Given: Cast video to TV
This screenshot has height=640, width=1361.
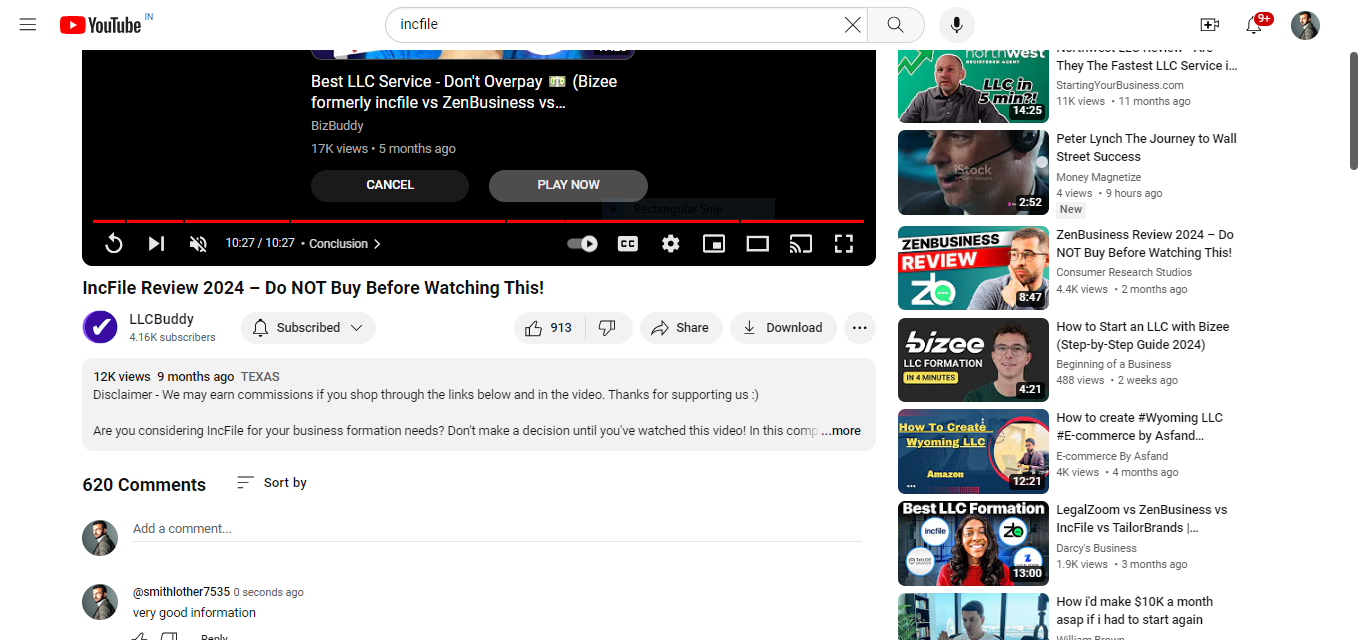Looking at the screenshot, I should coord(800,243).
